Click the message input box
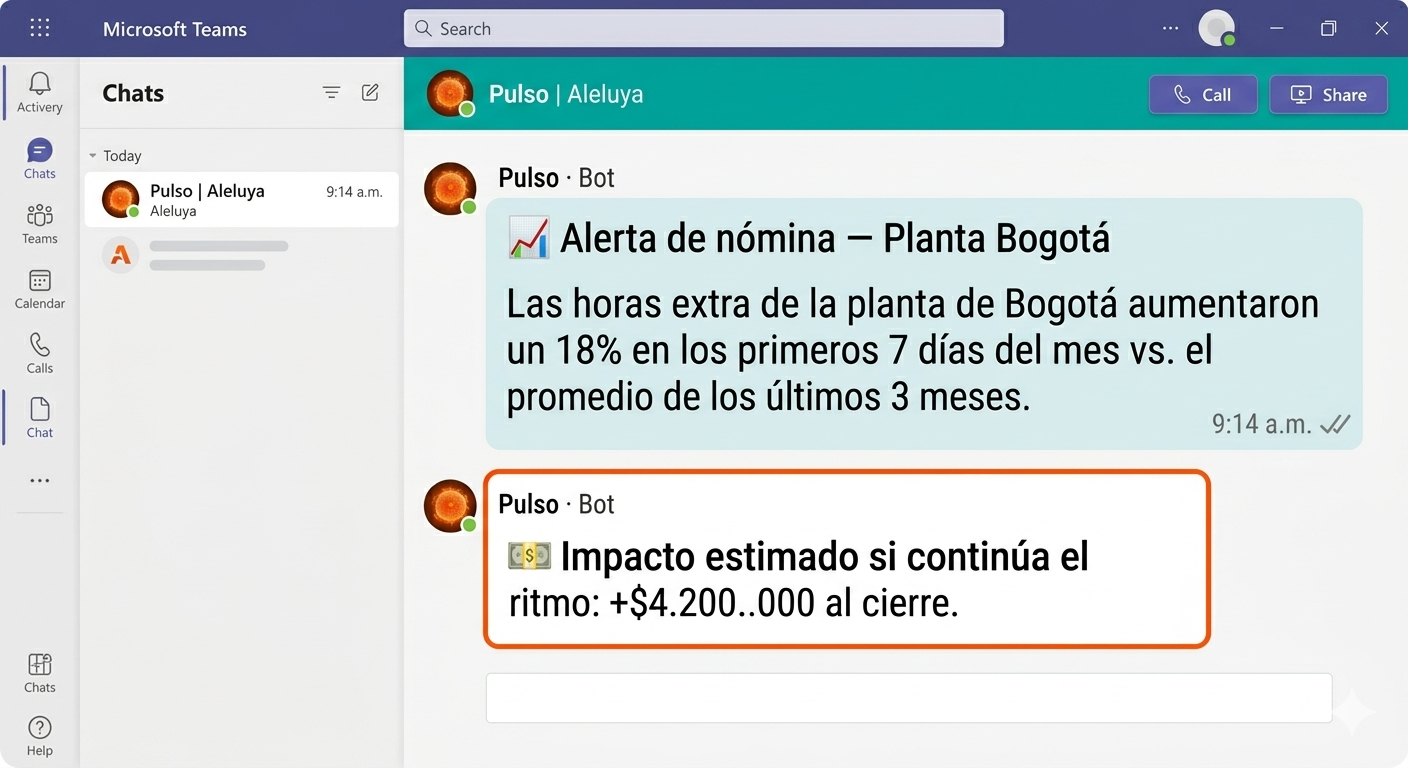This screenshot has width=1408, height=768. (x=908, y=697)
